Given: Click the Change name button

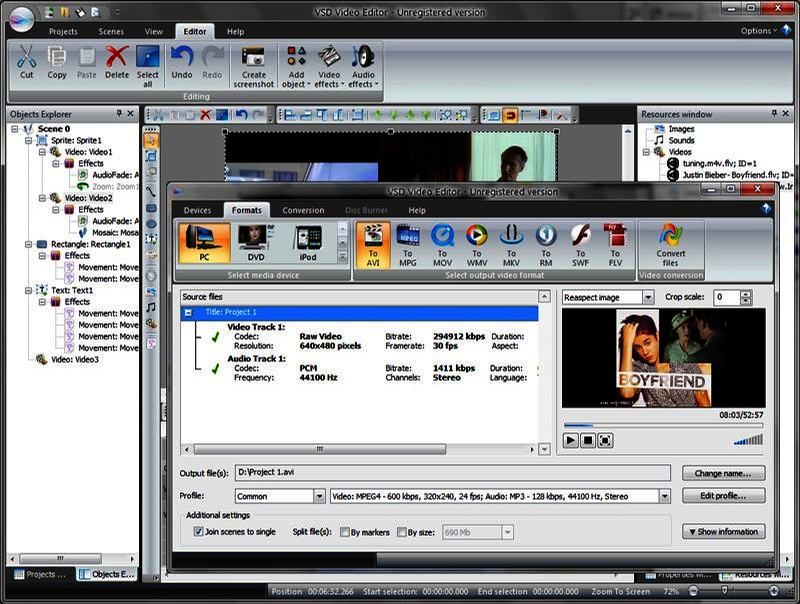Looking at the screenshot, I should (722, 473).
